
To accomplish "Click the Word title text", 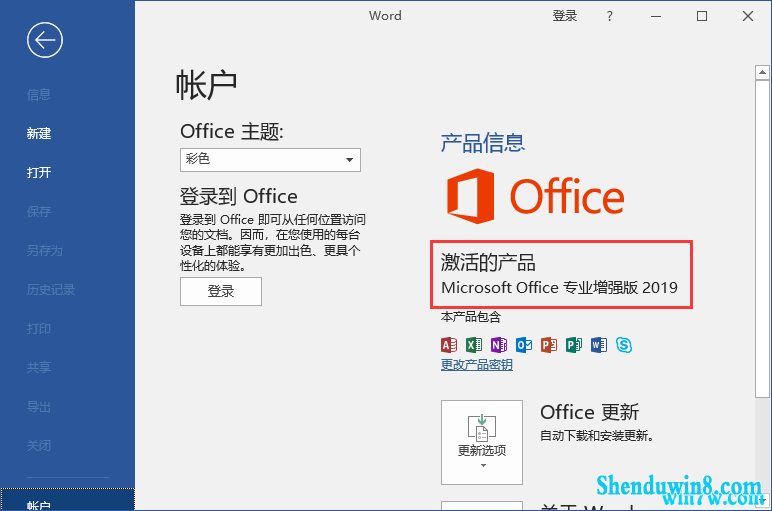I will click(385, 16).
